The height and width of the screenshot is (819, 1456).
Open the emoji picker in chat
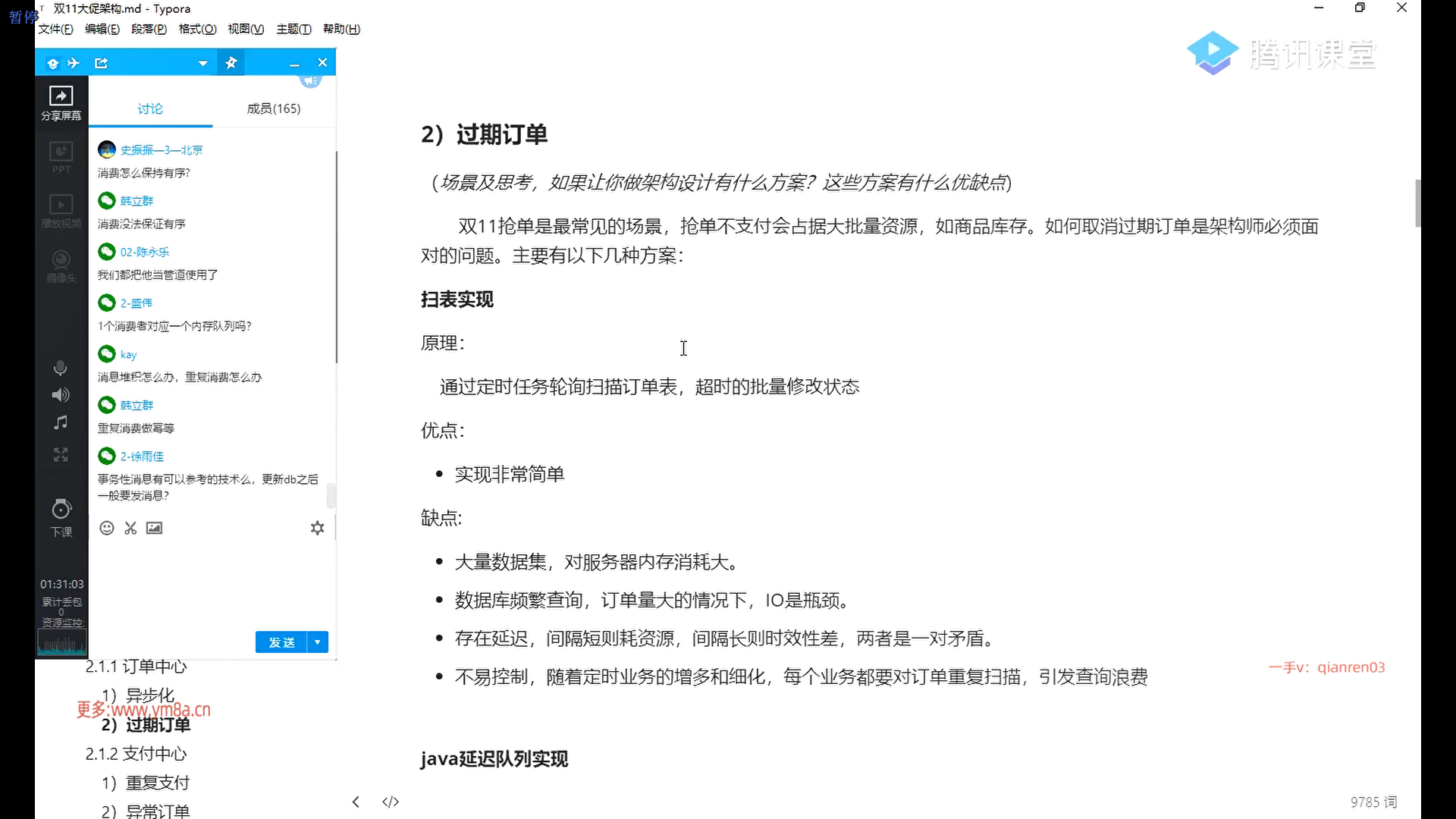coord(107,529)
